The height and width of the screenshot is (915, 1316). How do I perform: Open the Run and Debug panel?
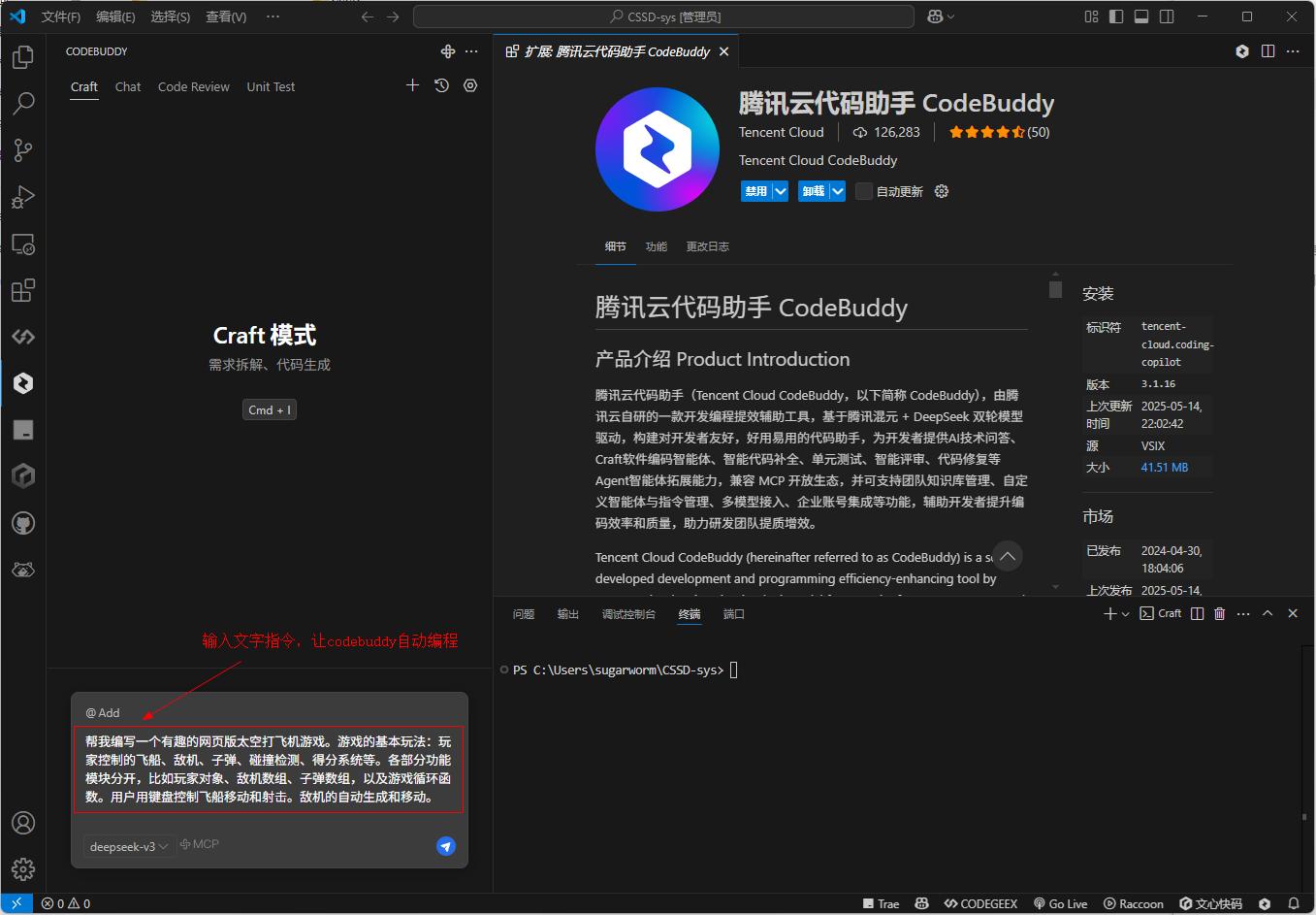[23, 197]
